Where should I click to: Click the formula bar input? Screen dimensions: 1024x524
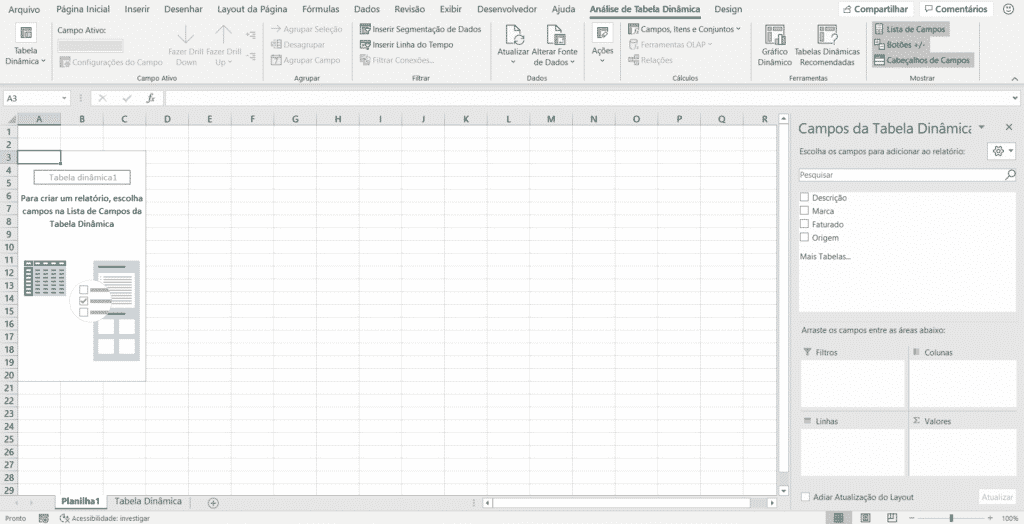pyautogui.click(x=586, y=98)
